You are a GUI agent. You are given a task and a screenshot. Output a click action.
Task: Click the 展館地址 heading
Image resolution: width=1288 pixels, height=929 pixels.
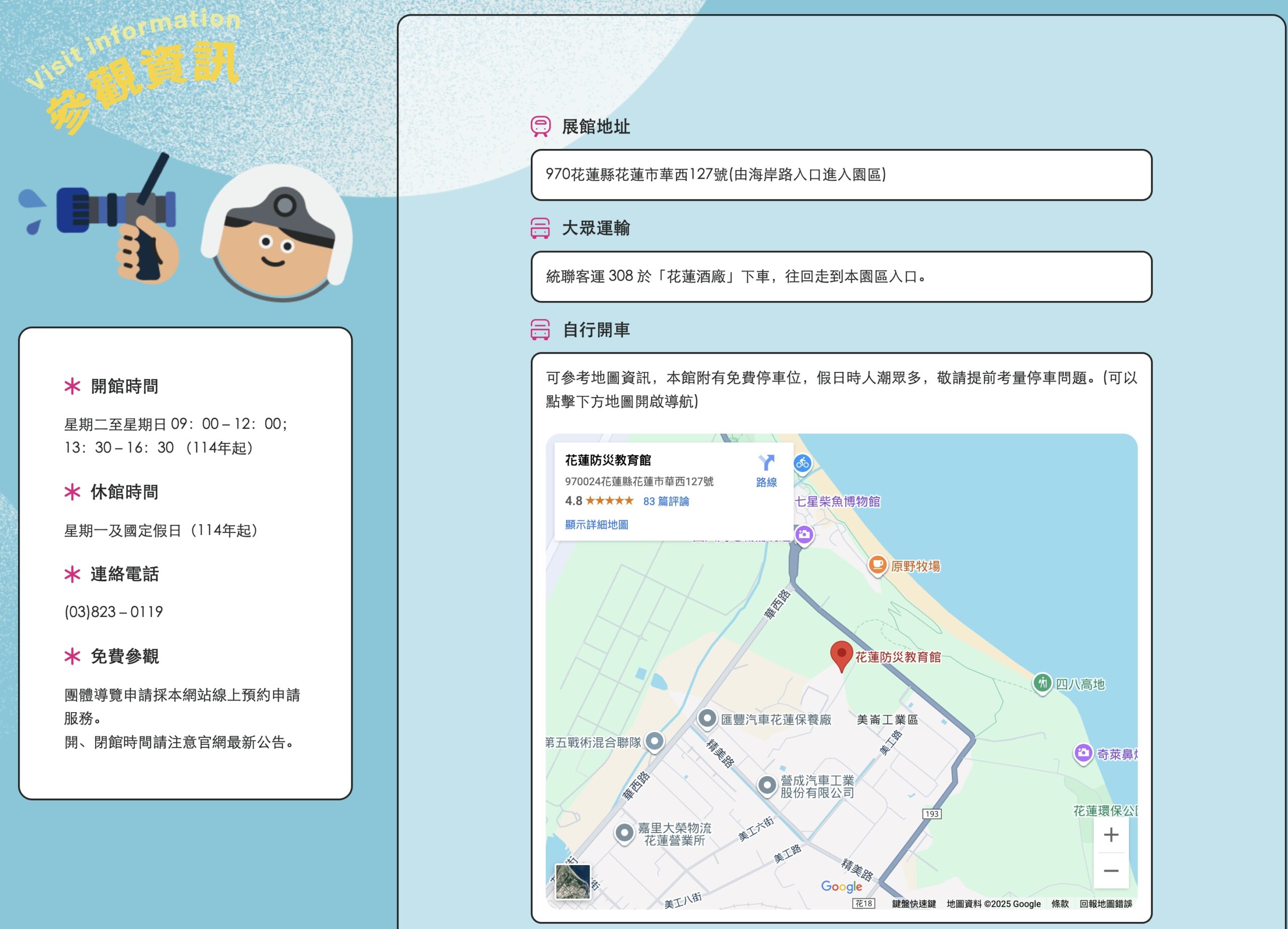coord(596,126)
